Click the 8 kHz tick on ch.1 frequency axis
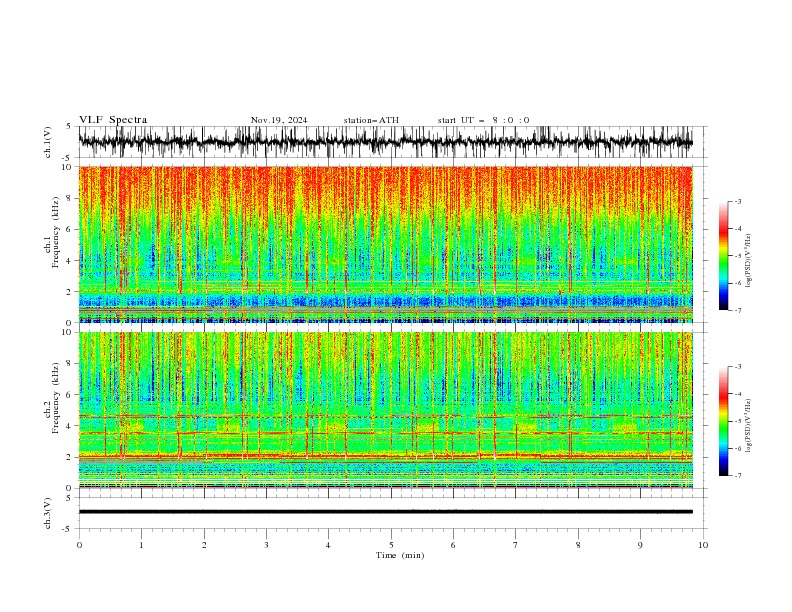 coord(71,198)
